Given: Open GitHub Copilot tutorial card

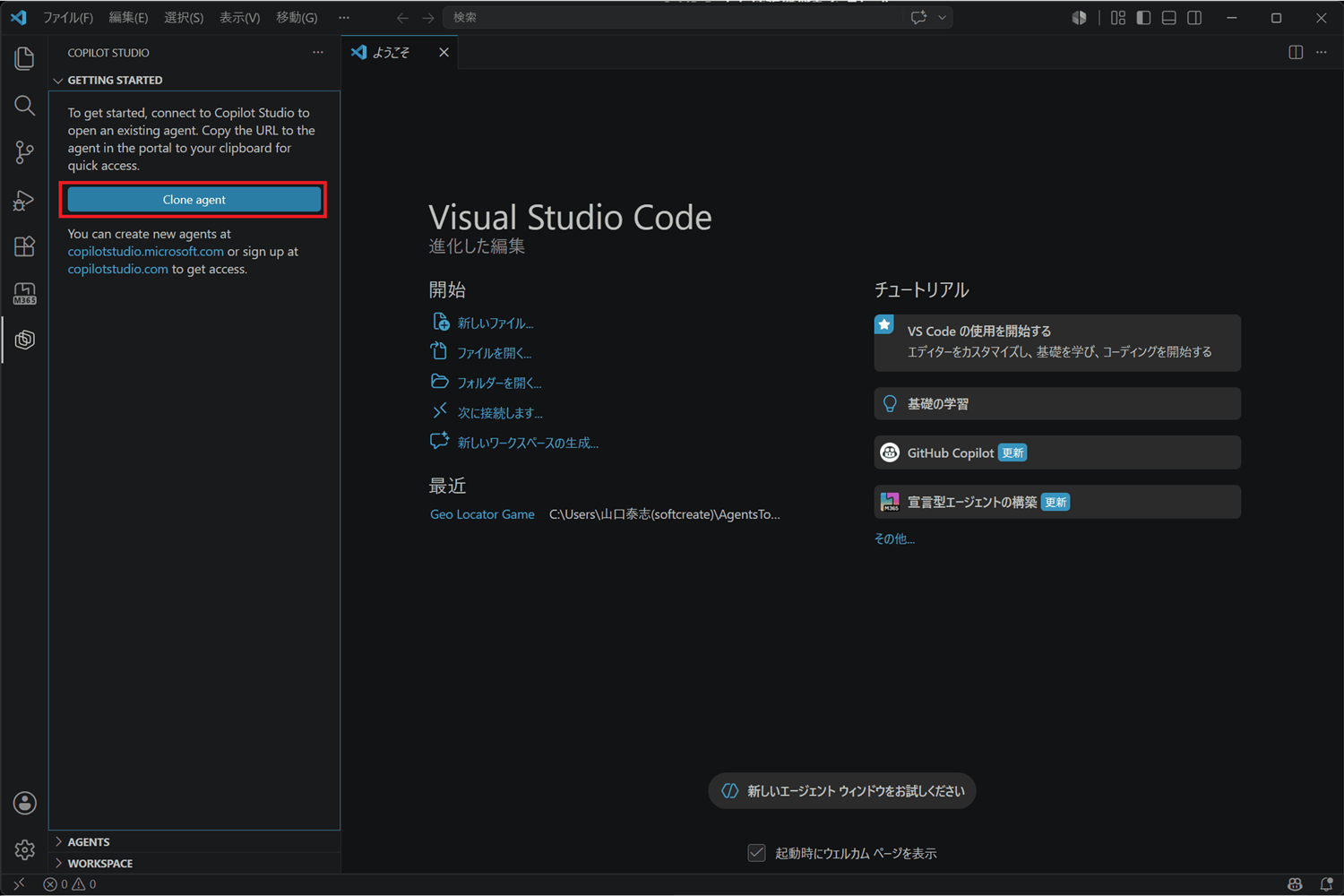Looking at the screenshot, I should point(1057,452).
